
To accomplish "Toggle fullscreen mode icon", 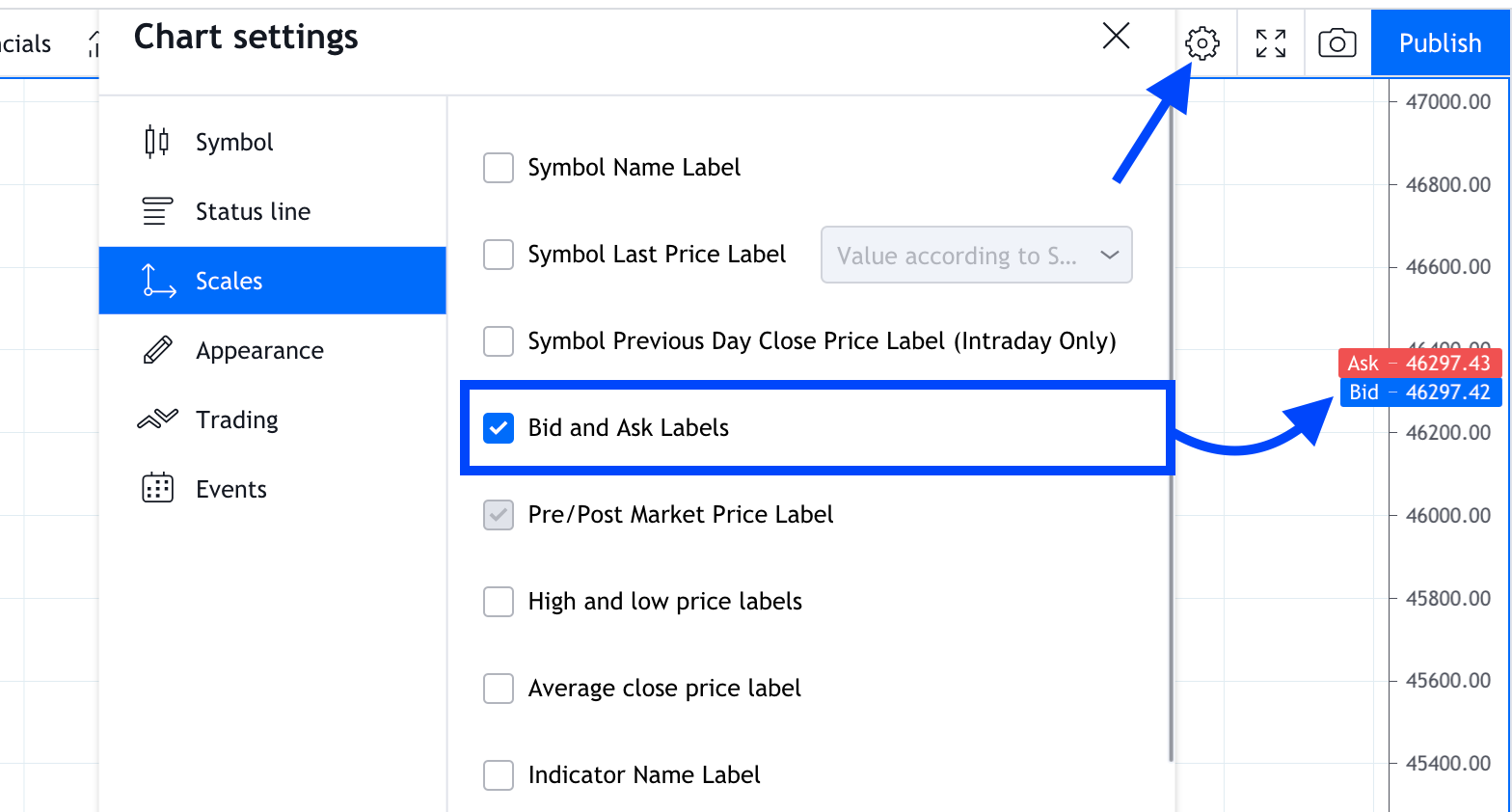I will click(1271, 43).
